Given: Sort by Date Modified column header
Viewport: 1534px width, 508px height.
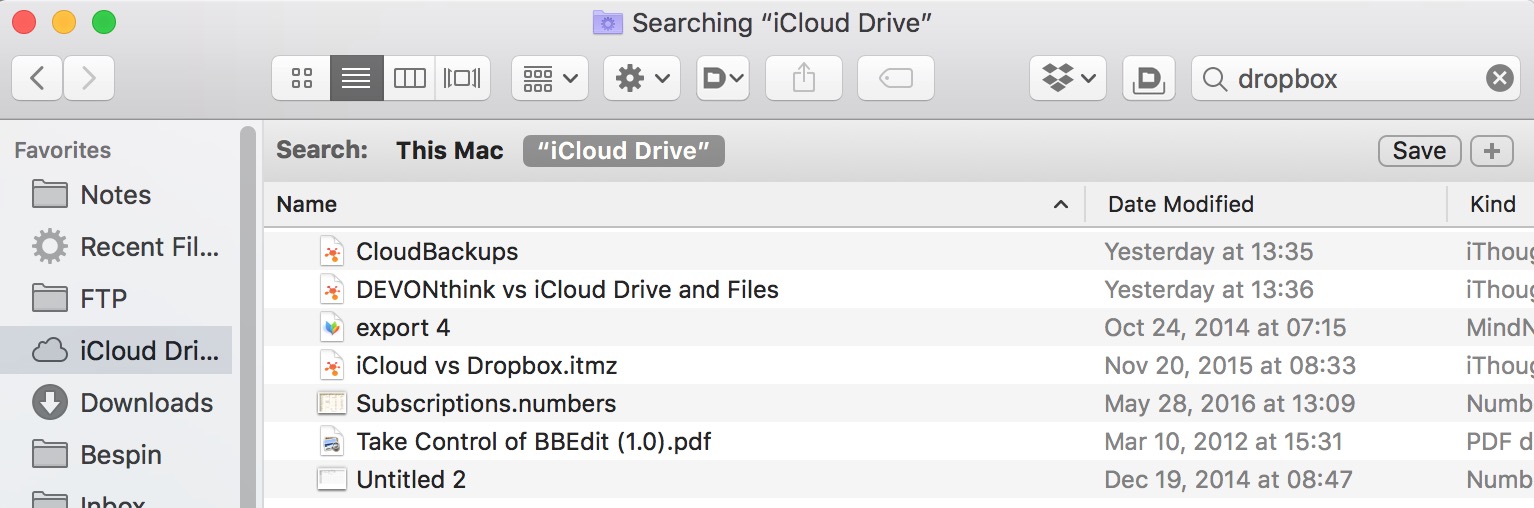Looking at the screenshot, I should point(1266,204).
